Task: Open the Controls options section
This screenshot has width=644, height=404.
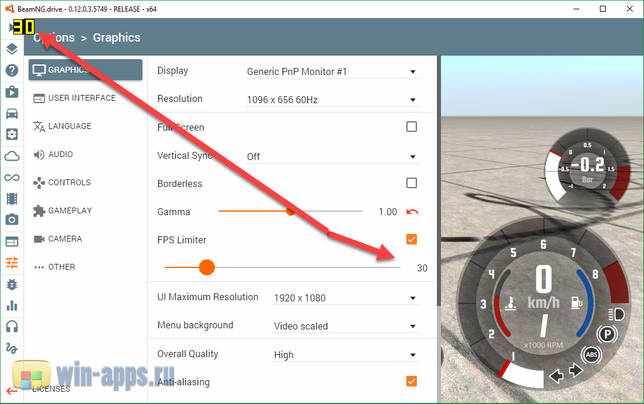Action: 85,182
